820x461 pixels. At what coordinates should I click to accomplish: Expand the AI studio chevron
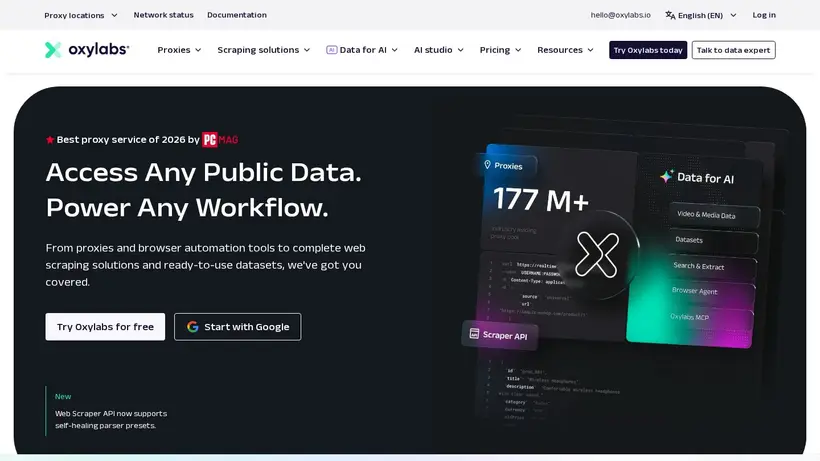pyautogui.click(x=461, y=50)
